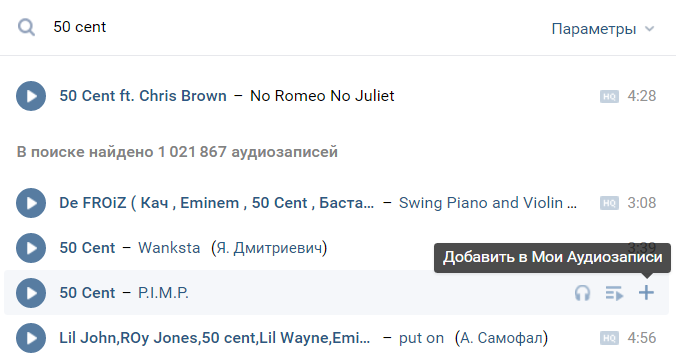676x361 pixels.
Task: Play No Romeo No Juliet track
Action: pos(31,96)
